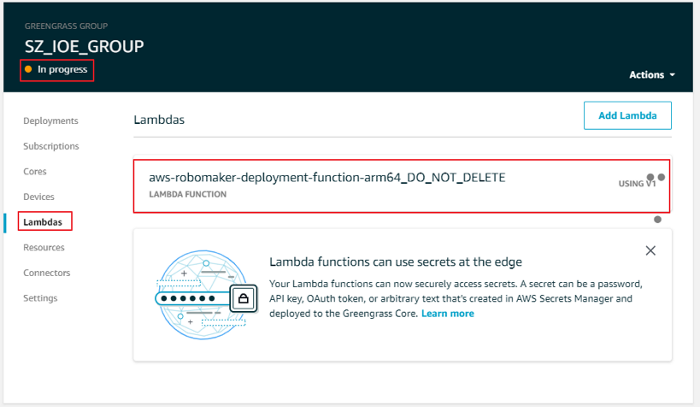Click the Add Lambda button
700x407 pixels.
pyautogui.click(x=627, y=116)
